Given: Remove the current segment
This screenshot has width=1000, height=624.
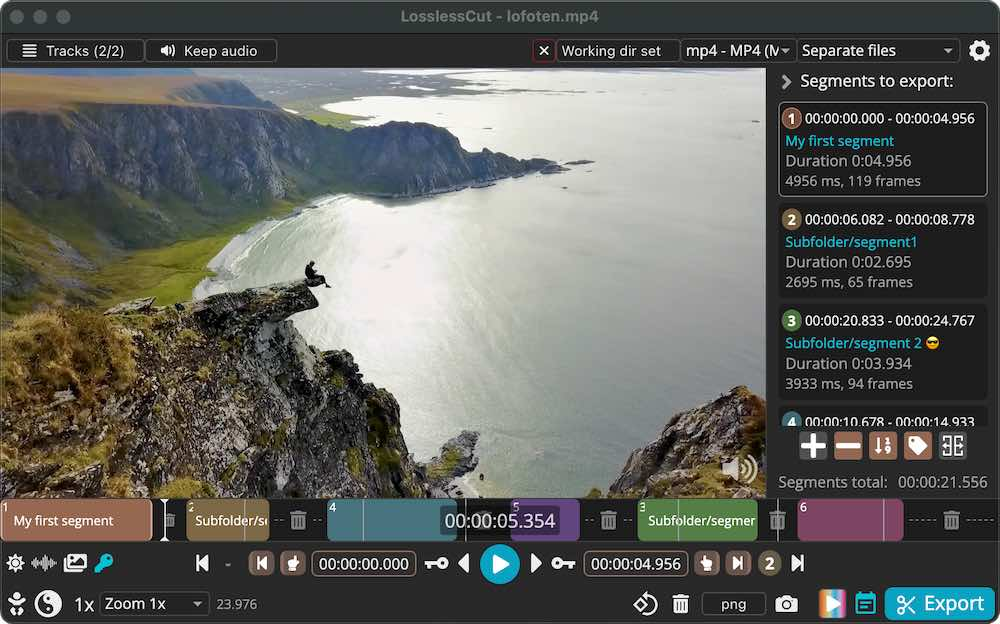Looking at the screenshot, I should (x=848, y=446).
